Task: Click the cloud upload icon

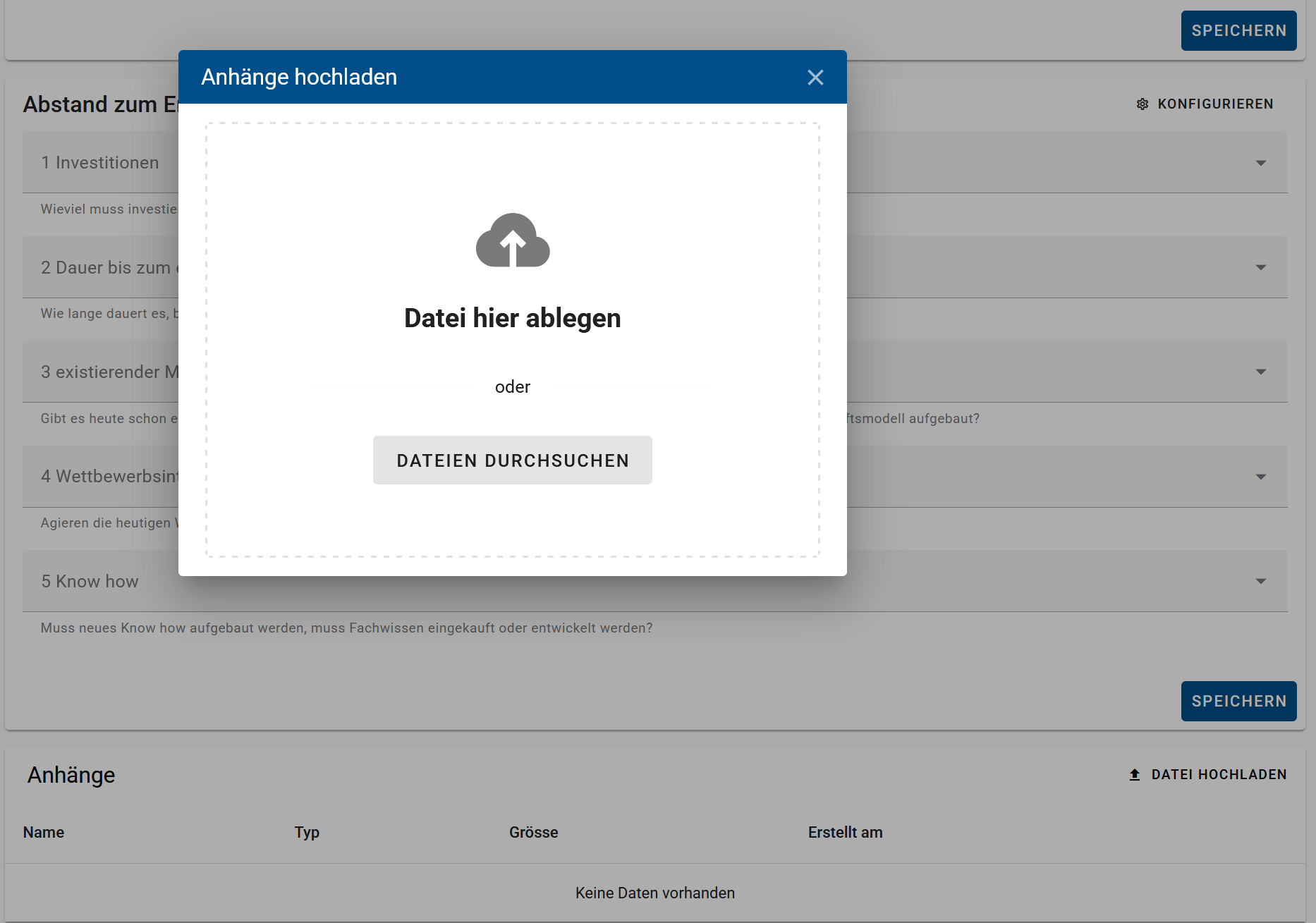Action: point(513,240)
